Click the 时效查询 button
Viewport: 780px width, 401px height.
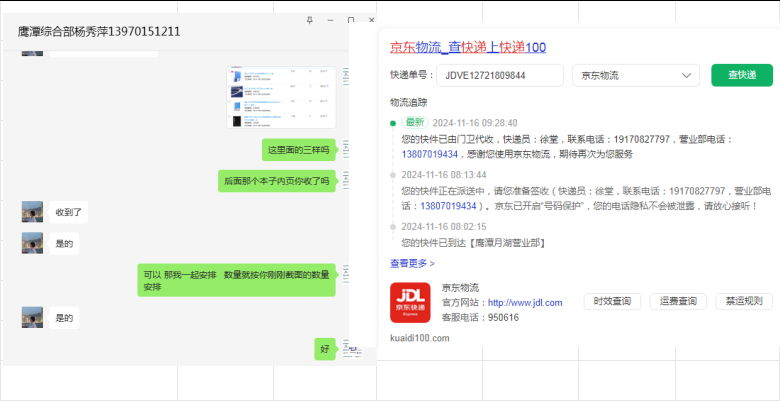coord(612,301)
